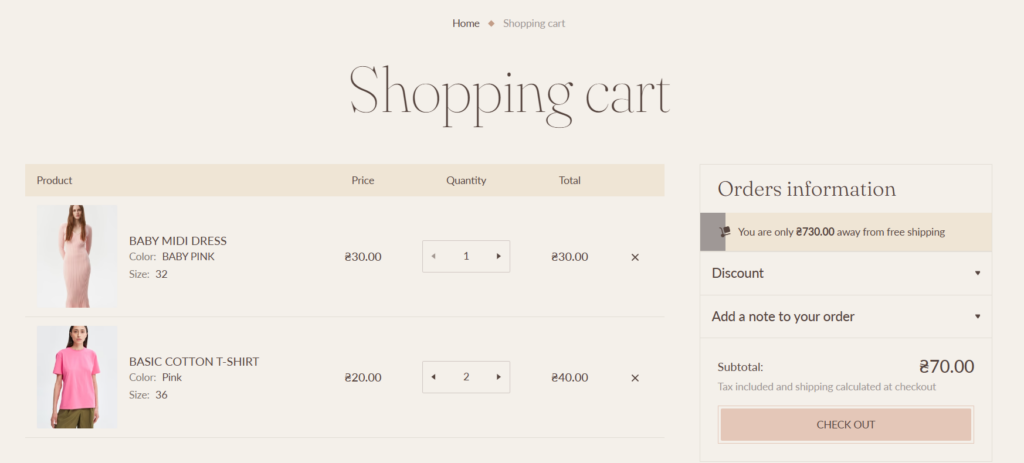Click the Size 32 text

tap(148, 274)
